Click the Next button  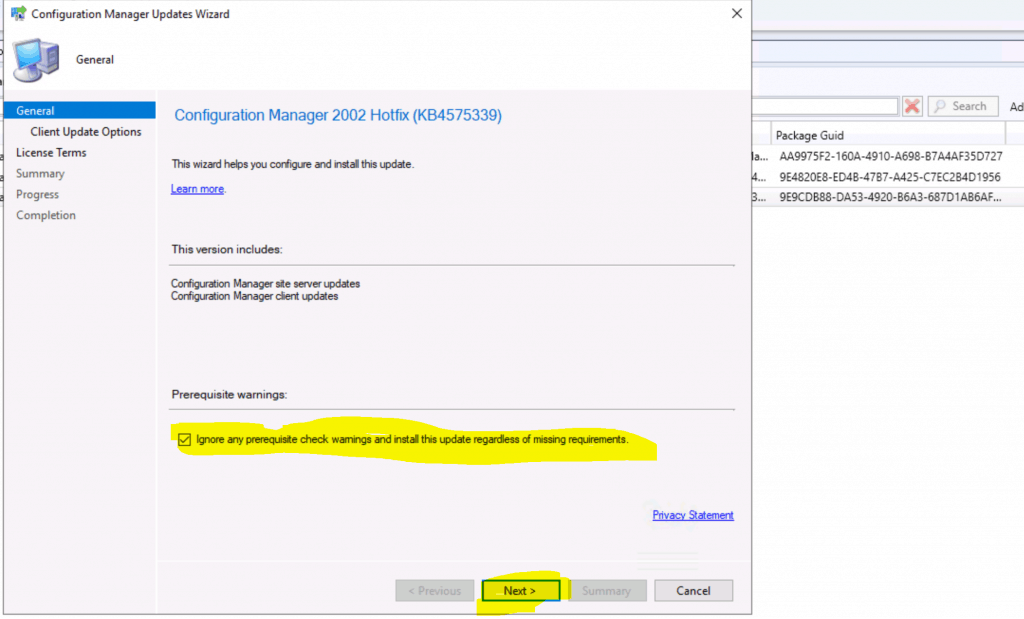(520, 590)
